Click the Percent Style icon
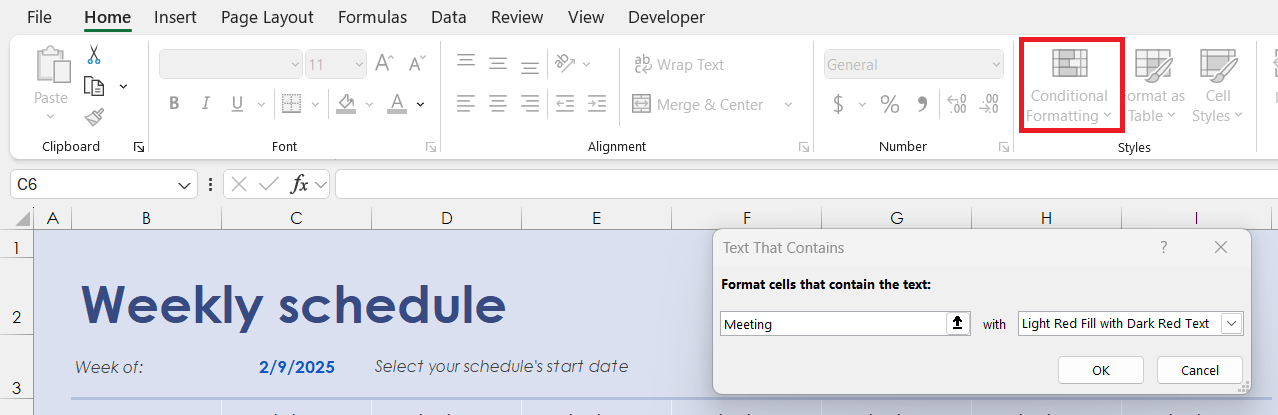Viewport: 1278px width, 415px height. (x=890, y=104)
